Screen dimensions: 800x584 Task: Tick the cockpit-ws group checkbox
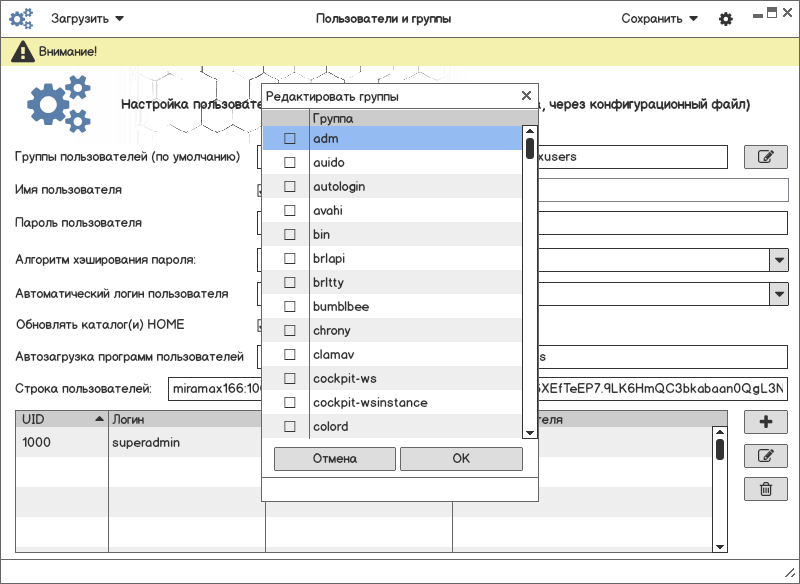point(290,379)
